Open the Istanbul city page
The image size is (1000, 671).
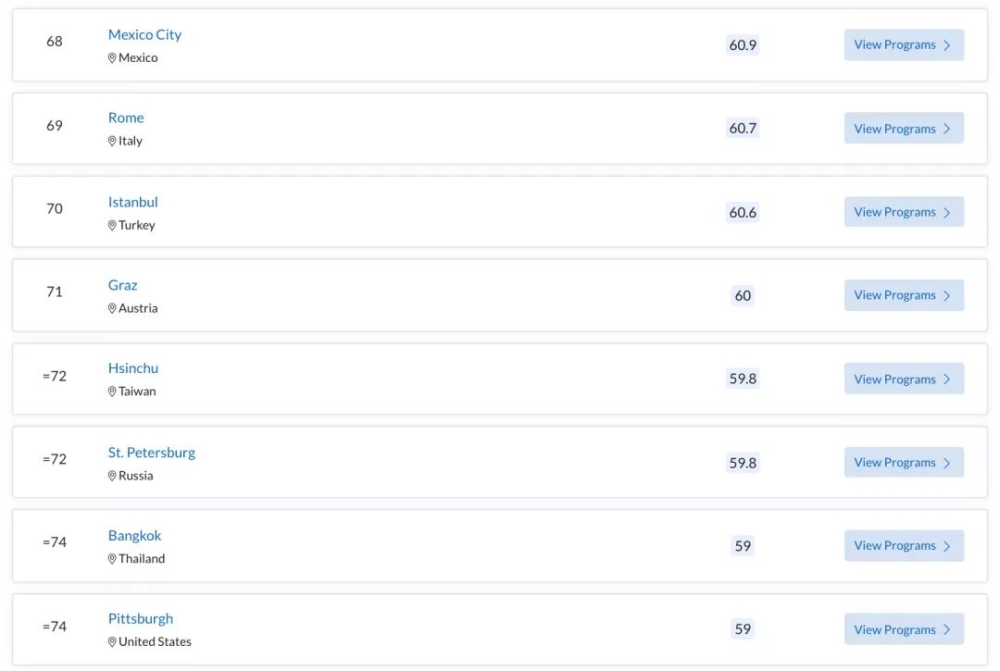point(133,202)
